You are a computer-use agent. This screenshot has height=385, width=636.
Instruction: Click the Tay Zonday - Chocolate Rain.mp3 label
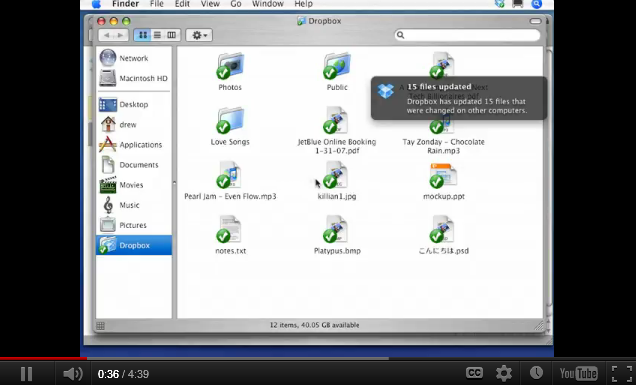point(443,146)
